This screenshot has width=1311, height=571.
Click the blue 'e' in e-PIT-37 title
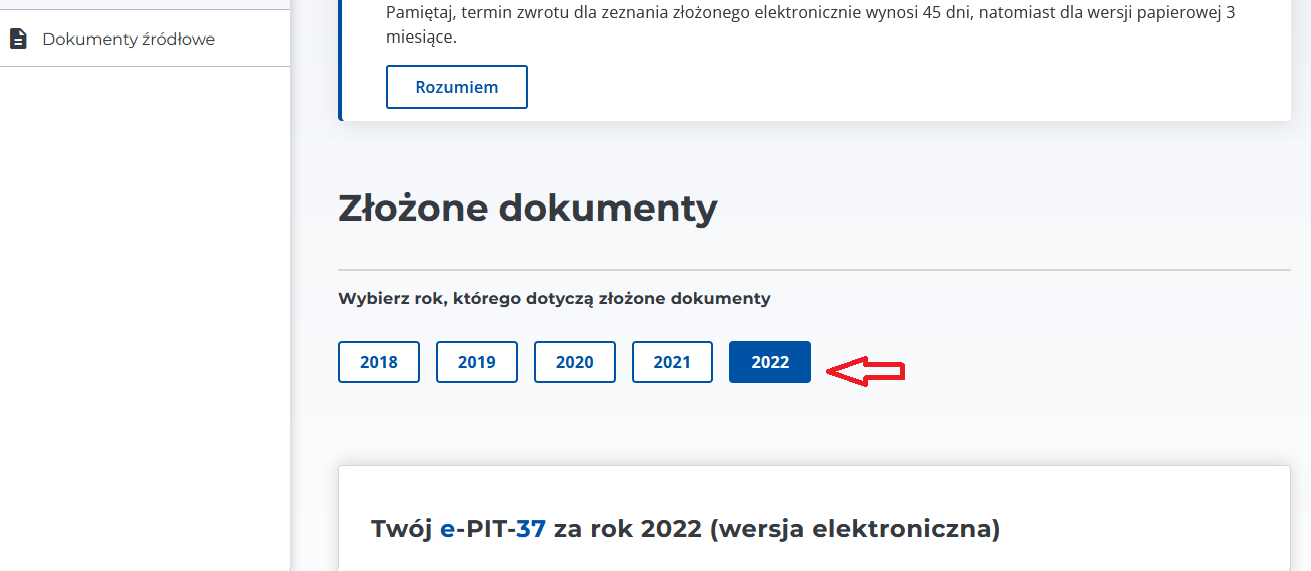click(x=447, y=529)
